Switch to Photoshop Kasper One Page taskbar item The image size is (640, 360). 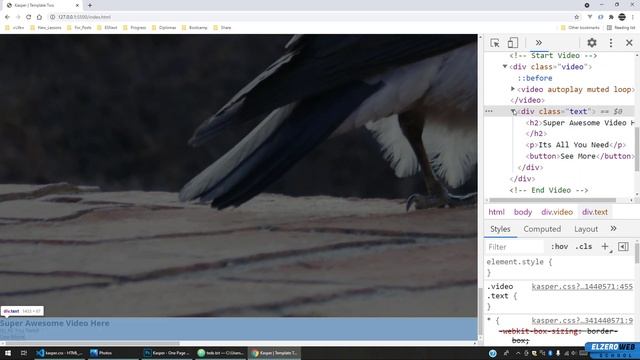pos(167,353)
